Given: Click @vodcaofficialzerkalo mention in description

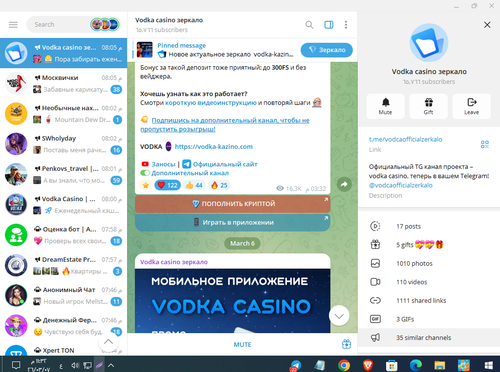Looking at the screenshot, I should click(401, 185).
